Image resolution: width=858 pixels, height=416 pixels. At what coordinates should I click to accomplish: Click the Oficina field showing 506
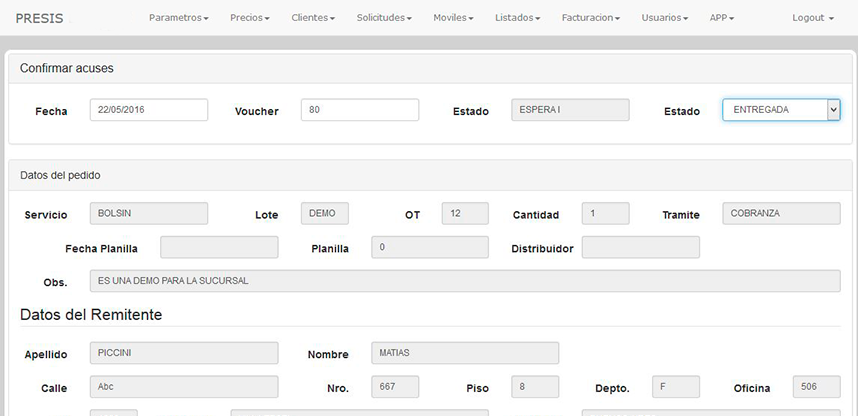(816, 387)
